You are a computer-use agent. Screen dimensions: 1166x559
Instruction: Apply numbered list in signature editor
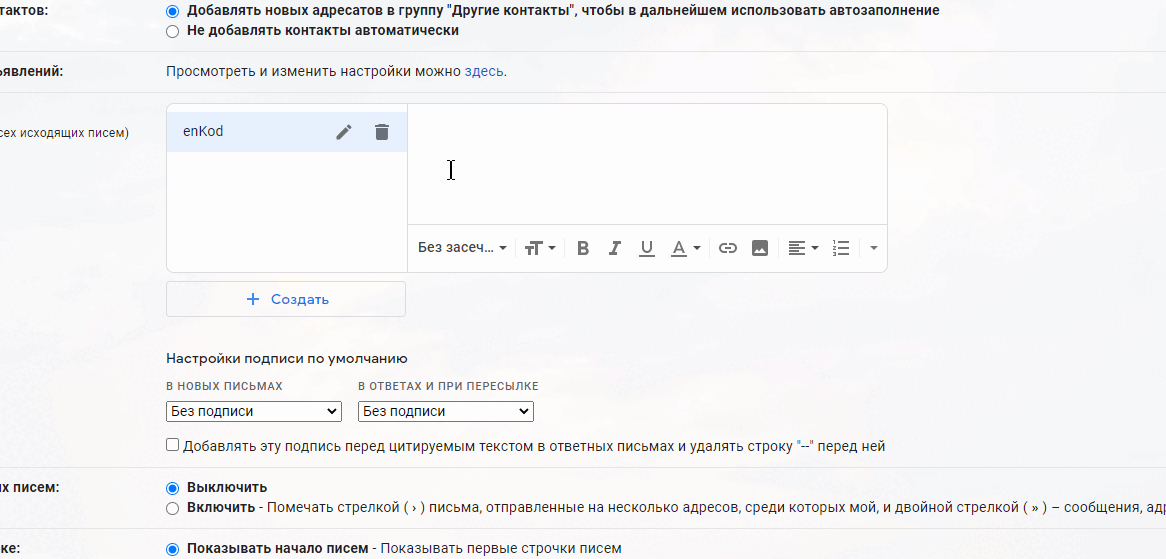(x=841, y=248)
